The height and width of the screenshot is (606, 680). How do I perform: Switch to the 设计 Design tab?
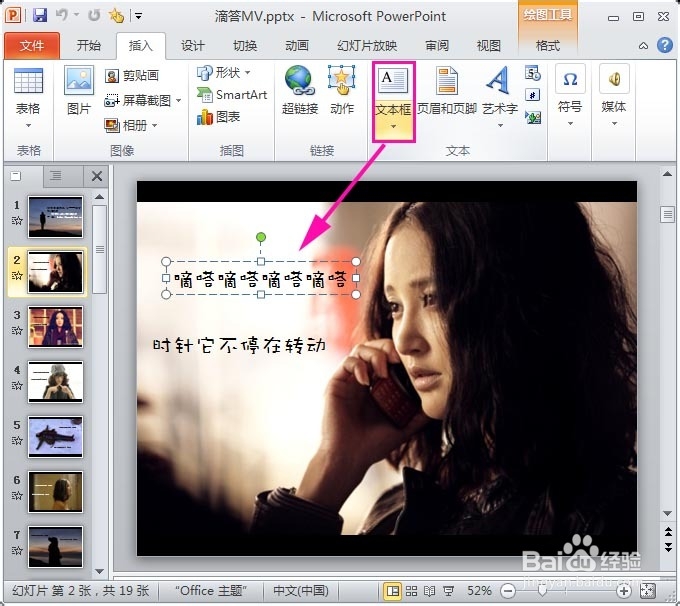click(x=193, y=46)
